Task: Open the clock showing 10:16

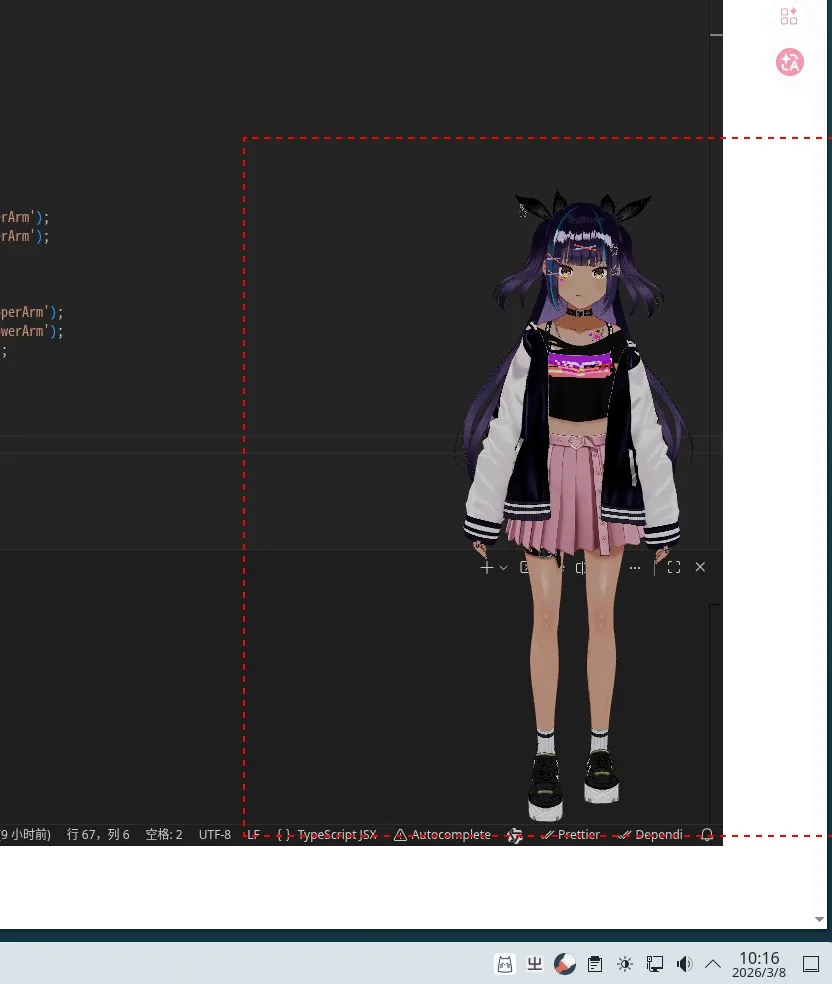Action: click(x=759, y=964)
